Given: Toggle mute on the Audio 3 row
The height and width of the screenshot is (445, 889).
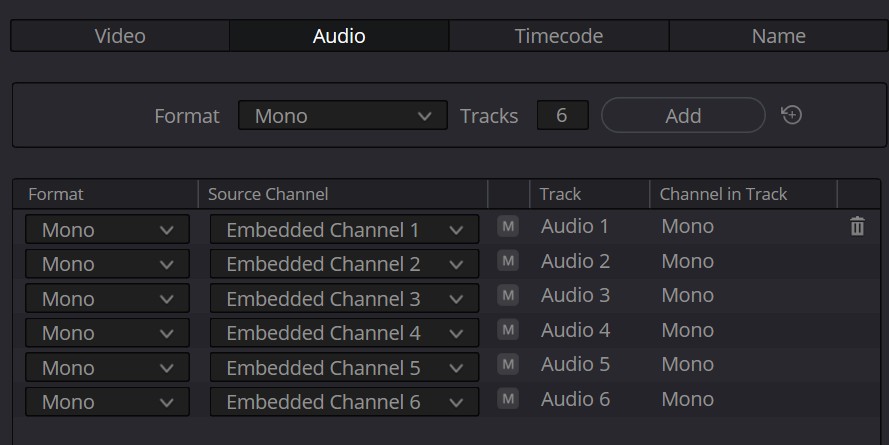Looking at the screenshot, I should [x=508, y=296].
